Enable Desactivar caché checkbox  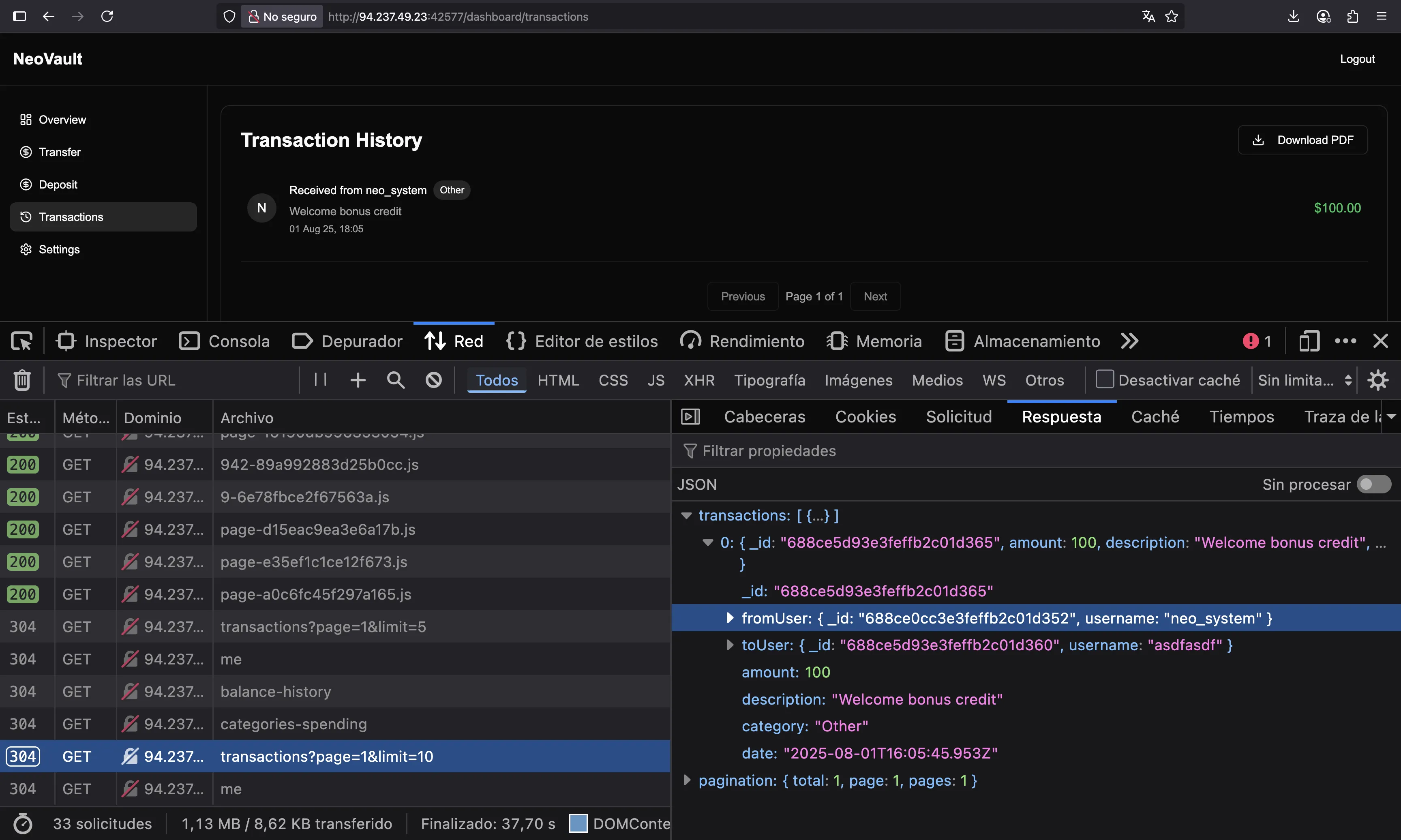[x=1105, y=379]
